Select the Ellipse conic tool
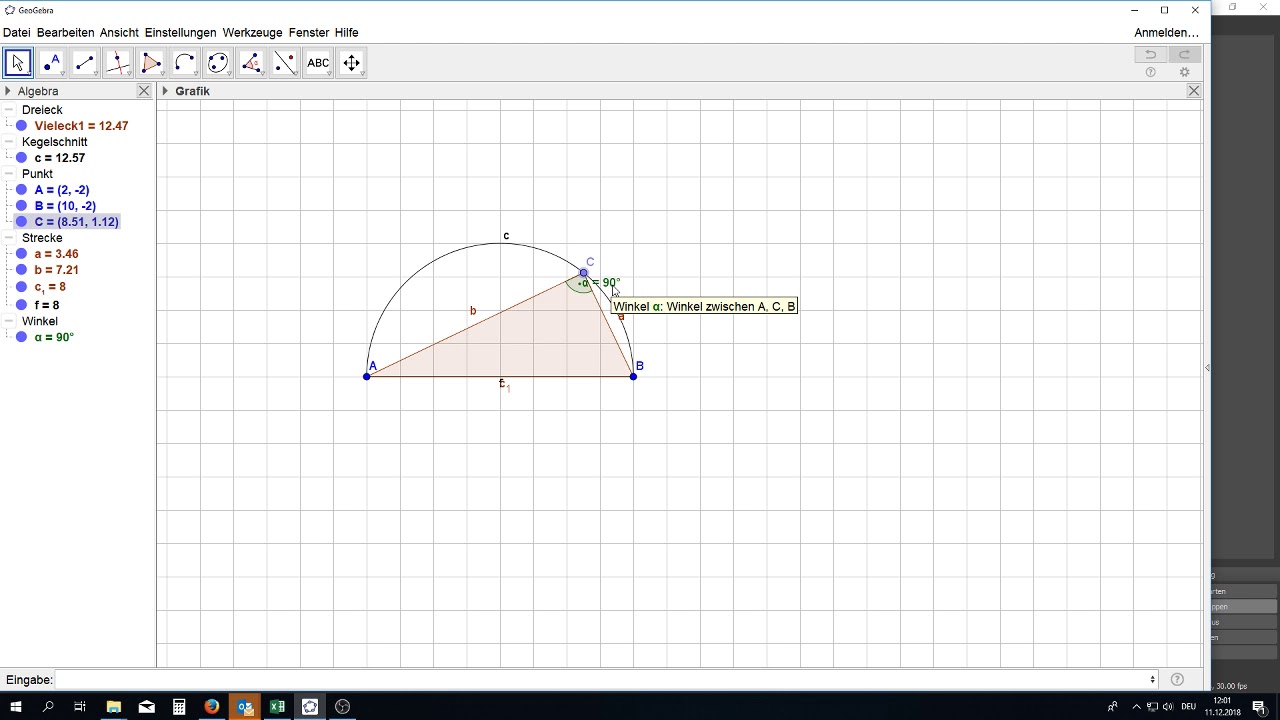The height and width of the screenshot is (720, 1280). pyautogui.click(x=218, y=63)
